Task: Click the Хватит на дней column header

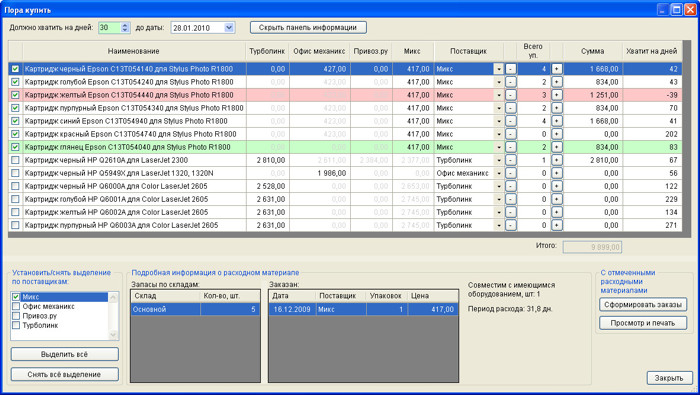Action: (651, 51)
